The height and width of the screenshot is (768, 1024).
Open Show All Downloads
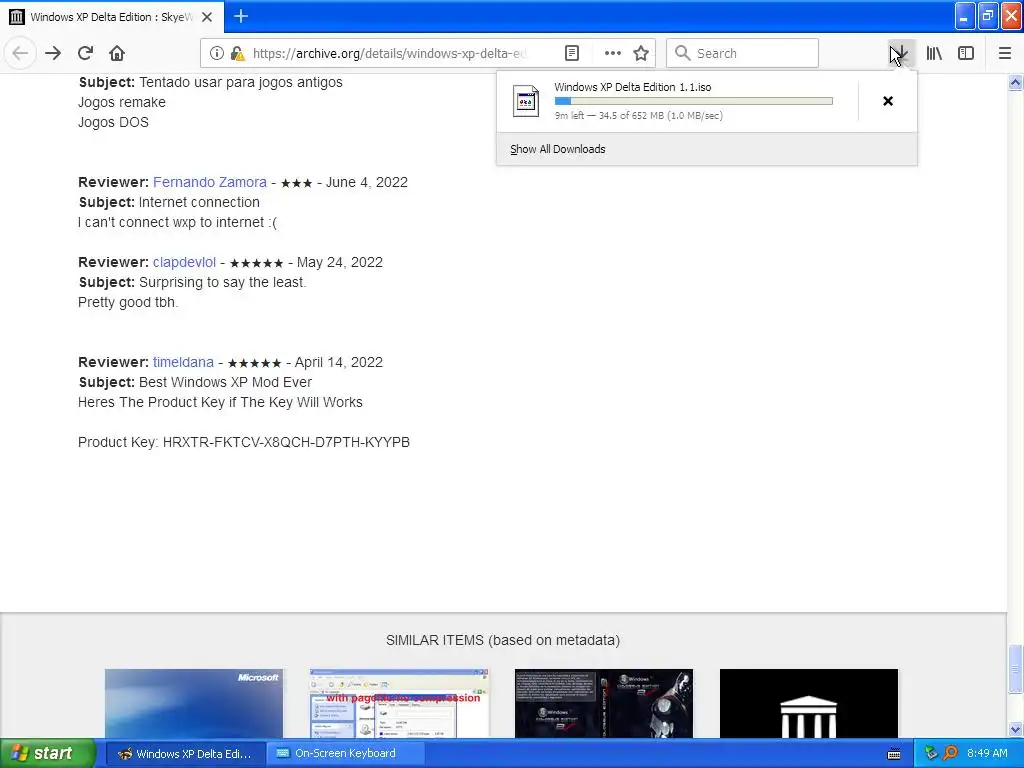557,149
